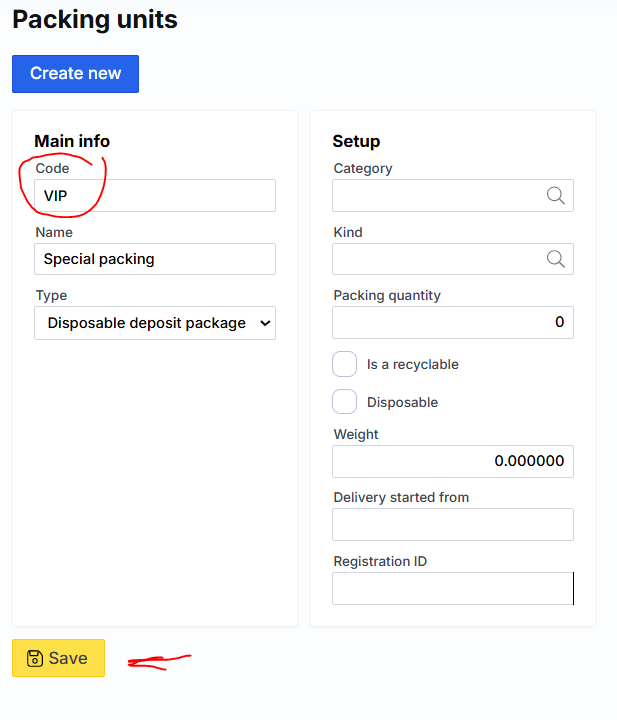The image size is (617, 720).
Task: Open the Type dropdown list
Action: pyautogui.click(x=154, y=323)
